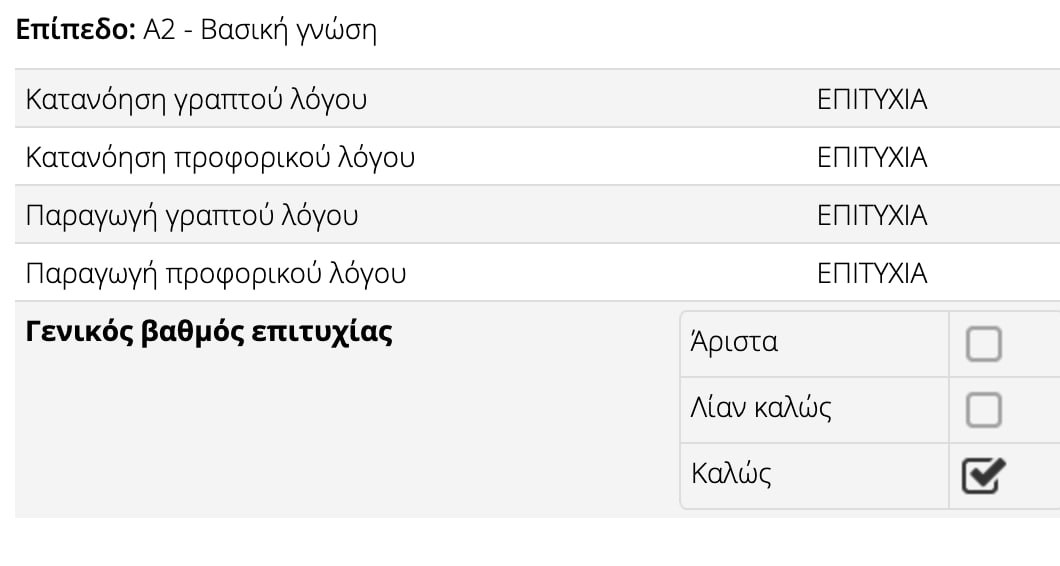Click ΕΠΙΤΥΧΙΑ result for Κατανόηση προφορικού λόγου
The height and width of the screenshot is (566, 1060).
point(871,158)
